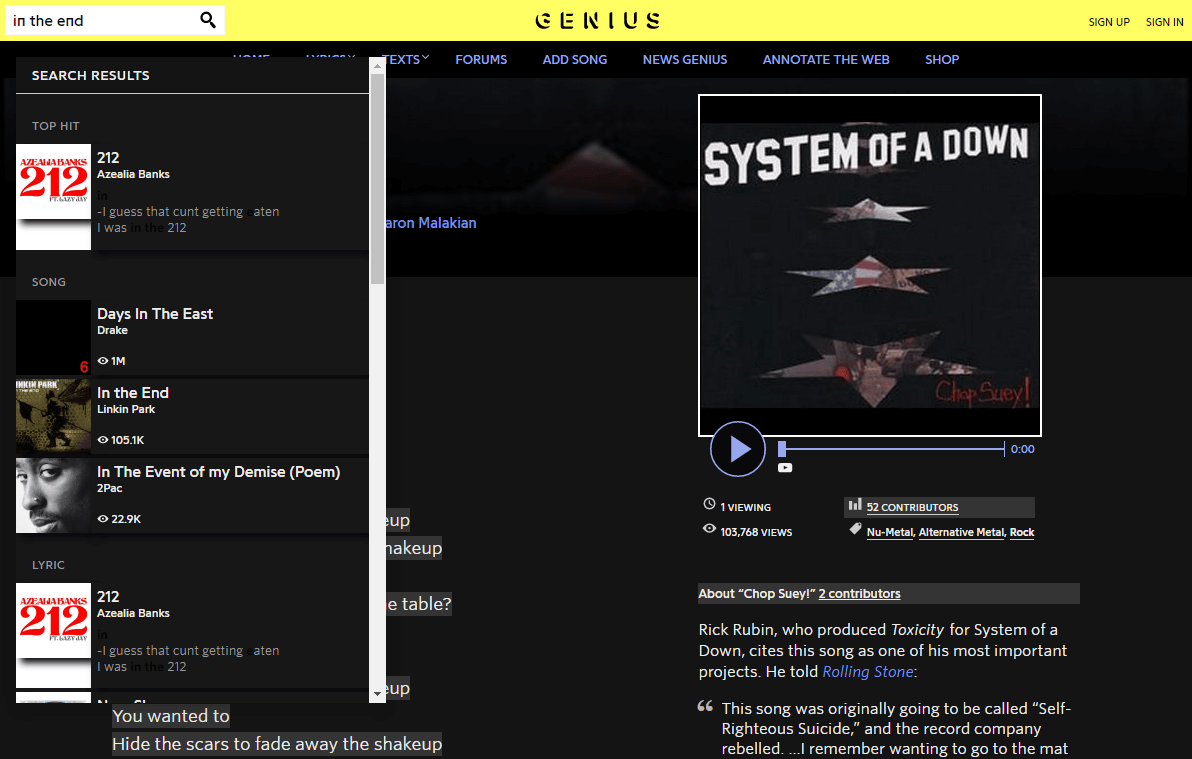Click the System of a Down album artwork
This screenshot has width=1192, height=759.
point(870,265)
